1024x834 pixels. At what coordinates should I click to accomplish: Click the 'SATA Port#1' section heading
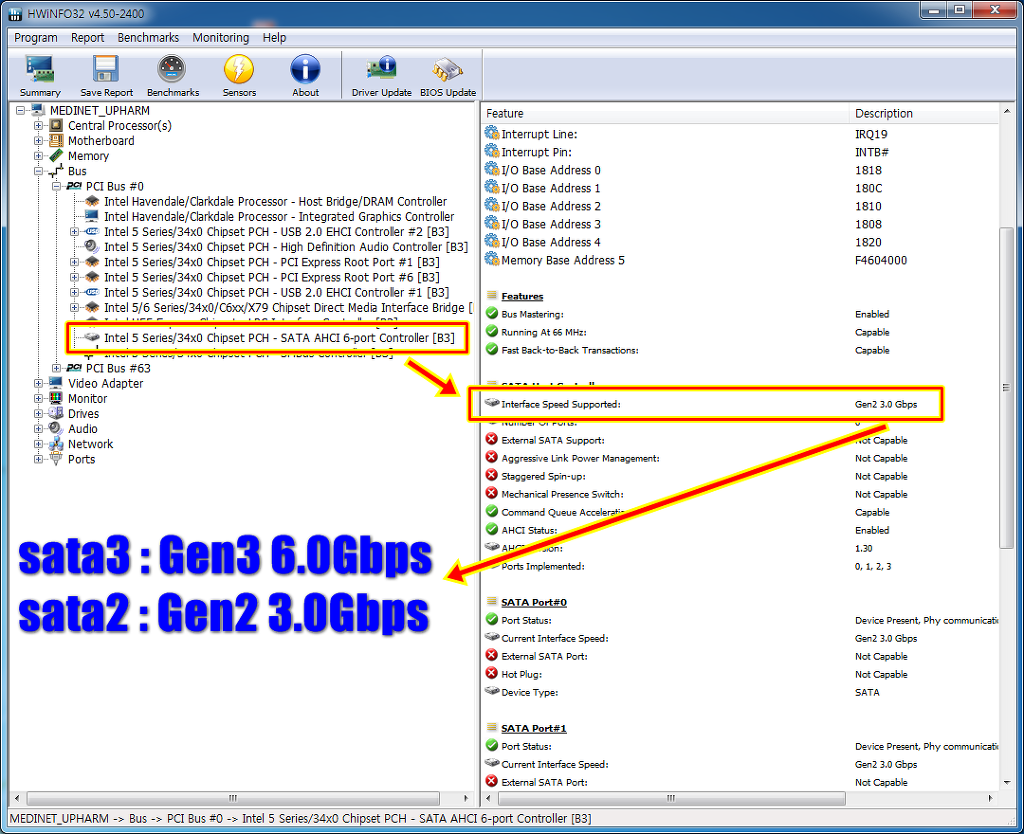[534, 728]
